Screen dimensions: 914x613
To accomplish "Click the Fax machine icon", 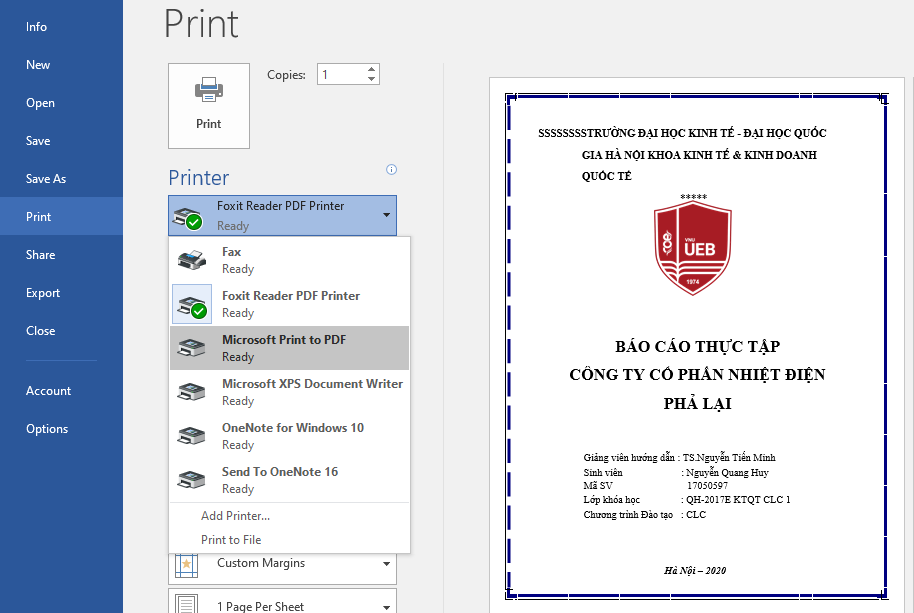I will 192,260.
